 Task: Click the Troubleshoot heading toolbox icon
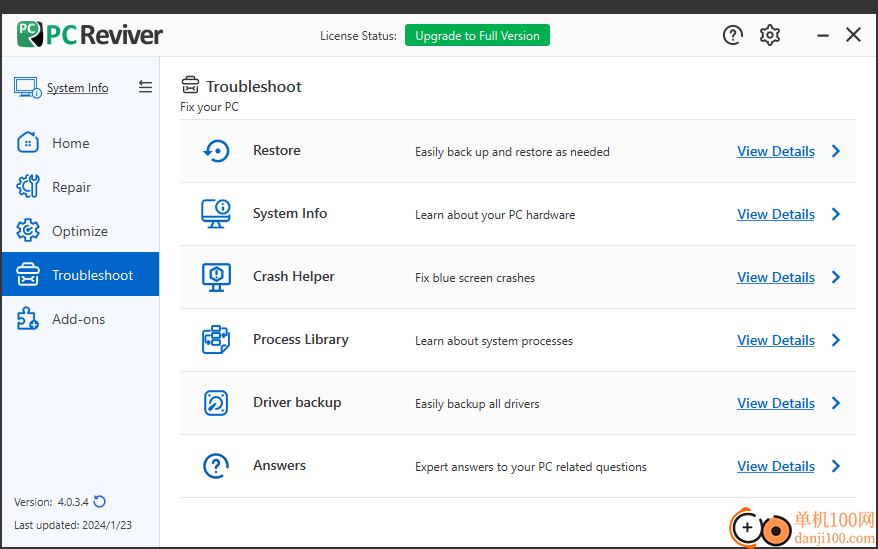point(190,85)
